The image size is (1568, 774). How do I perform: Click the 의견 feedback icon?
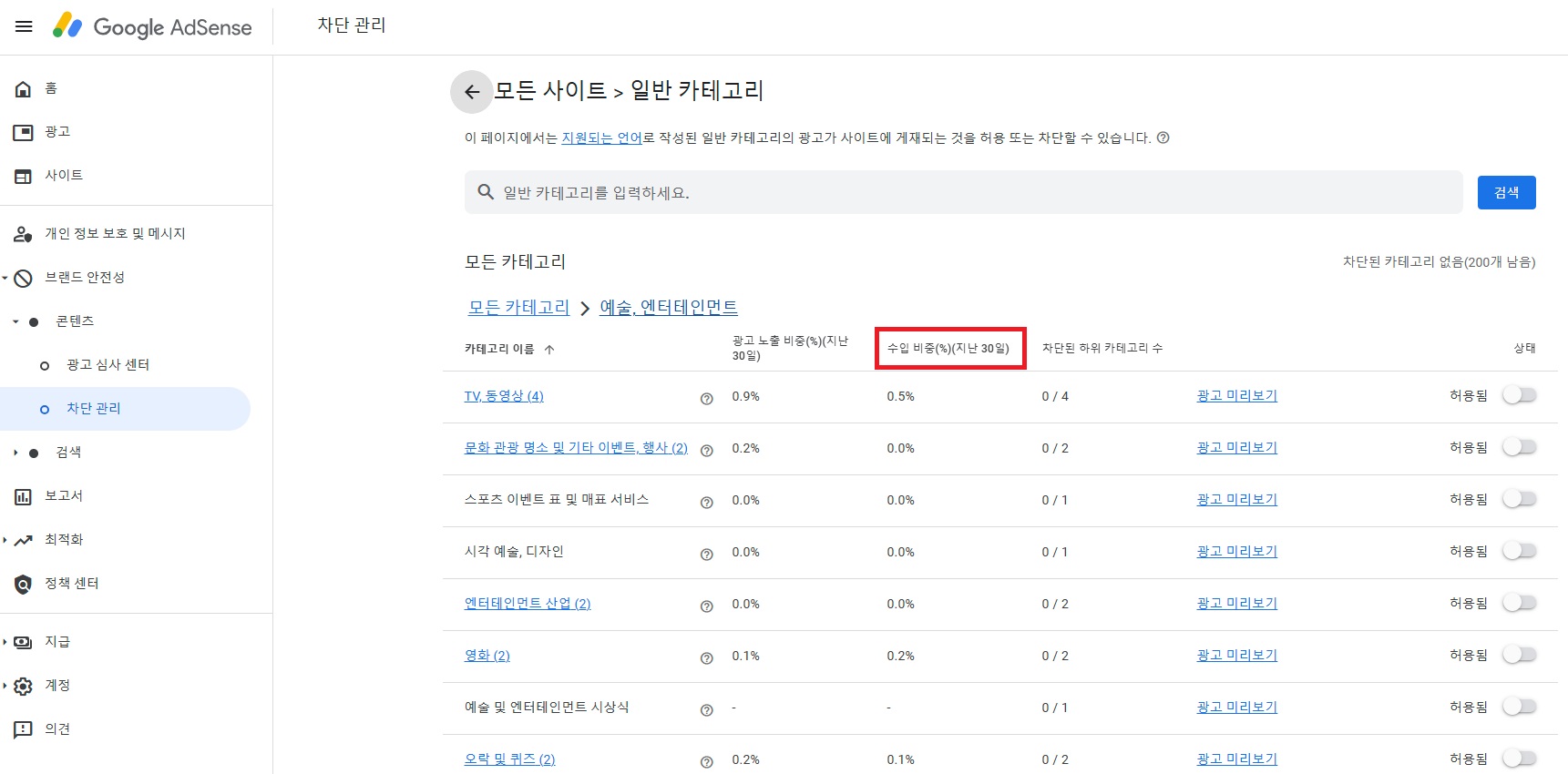[x=23, y=729]
